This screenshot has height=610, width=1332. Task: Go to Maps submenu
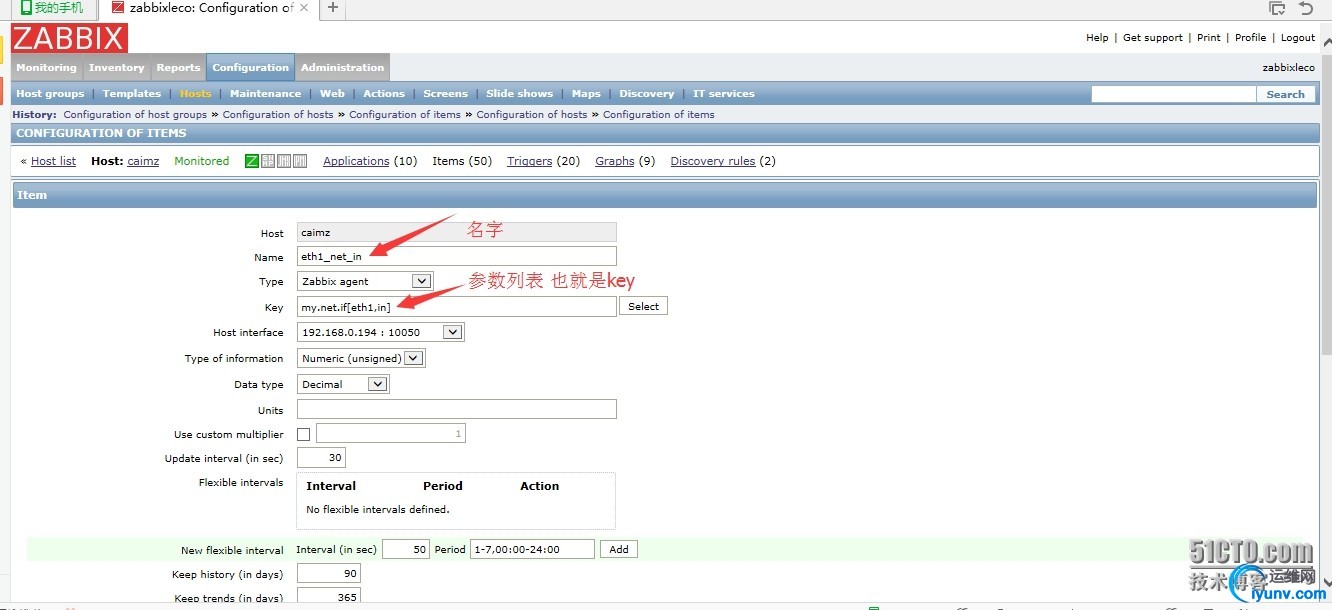[x=586, y=94]
